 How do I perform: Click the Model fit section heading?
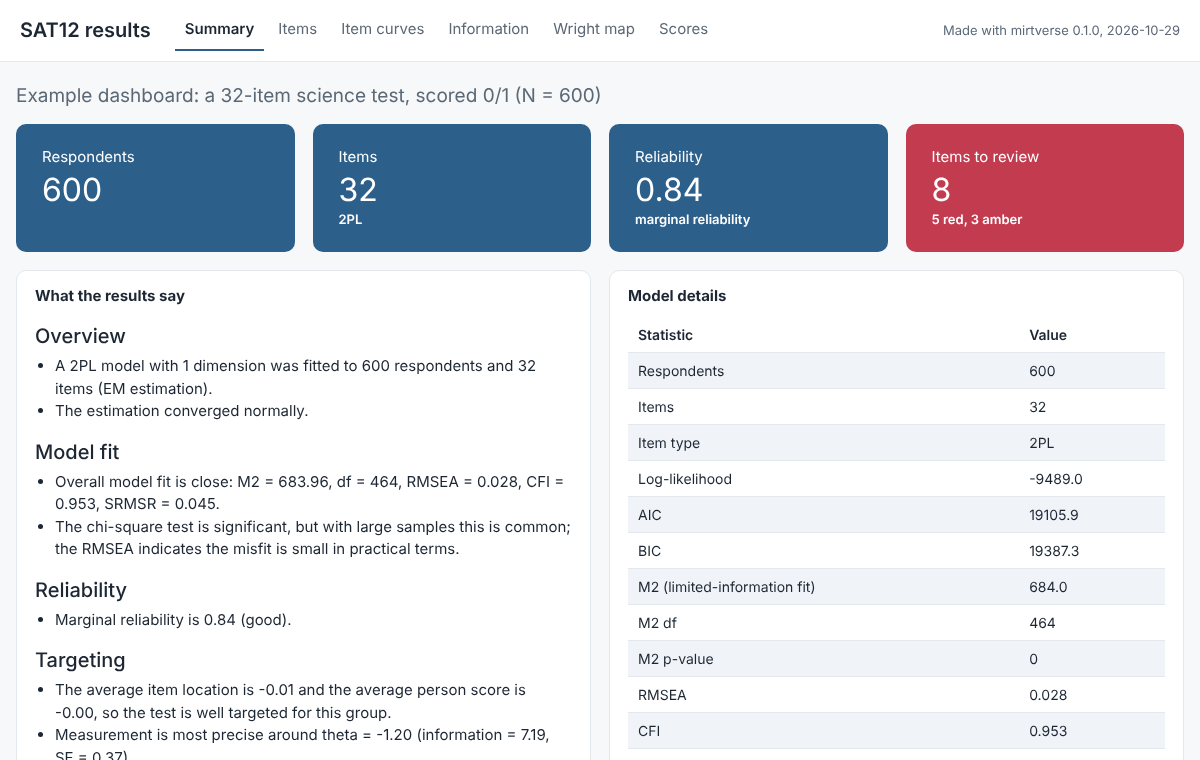(x=77, y=452)
